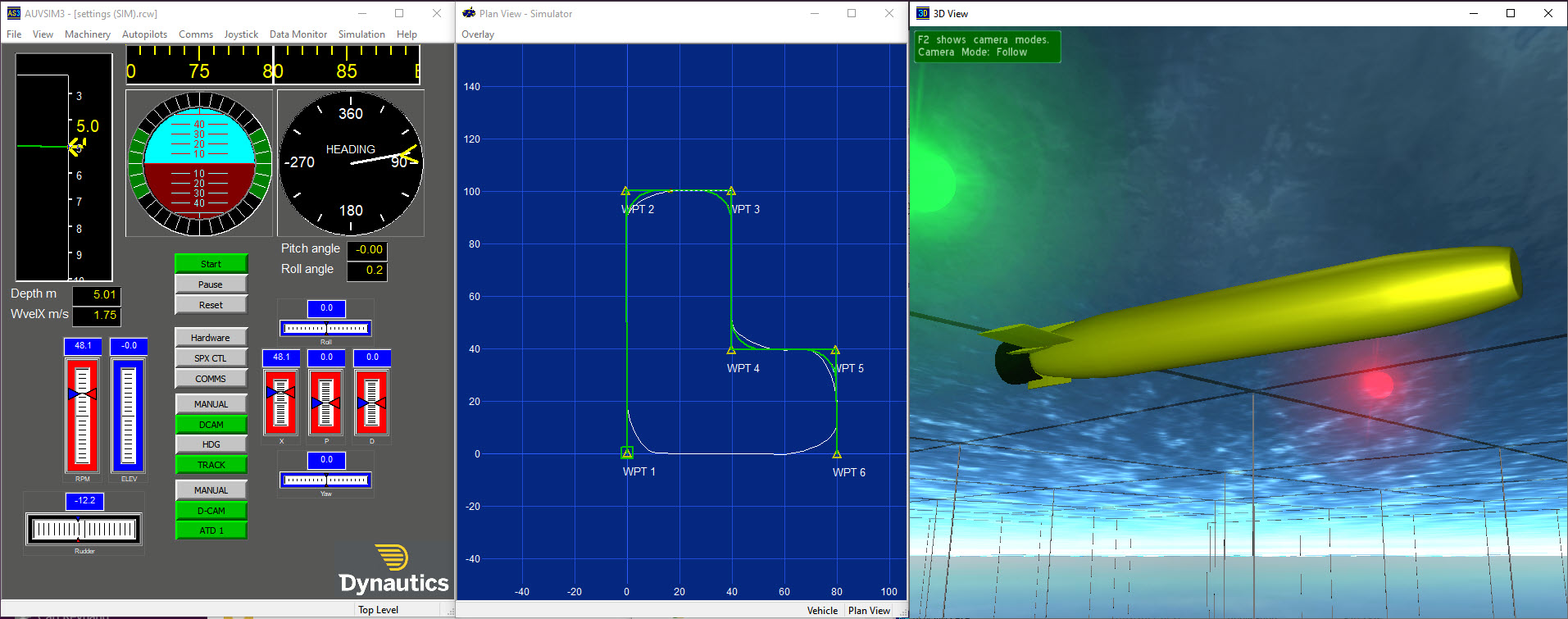Click the Hardware button
The height and width of the screenshot is (619, 1568).
(211, 338)
